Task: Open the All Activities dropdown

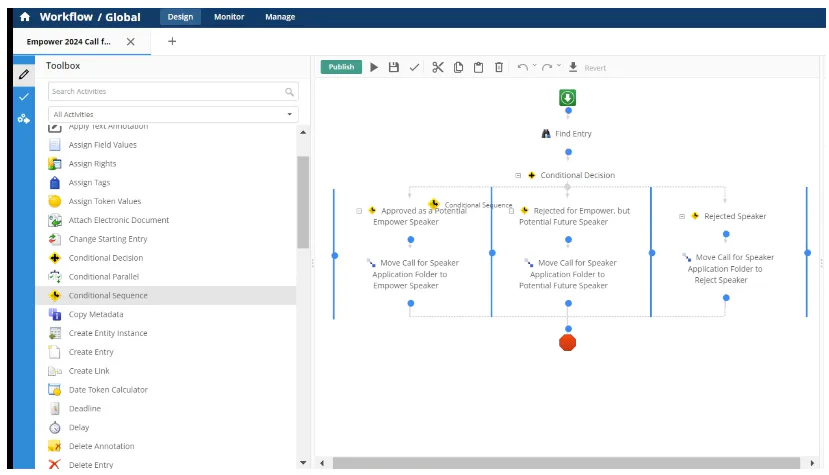Action: pos(173,114)
